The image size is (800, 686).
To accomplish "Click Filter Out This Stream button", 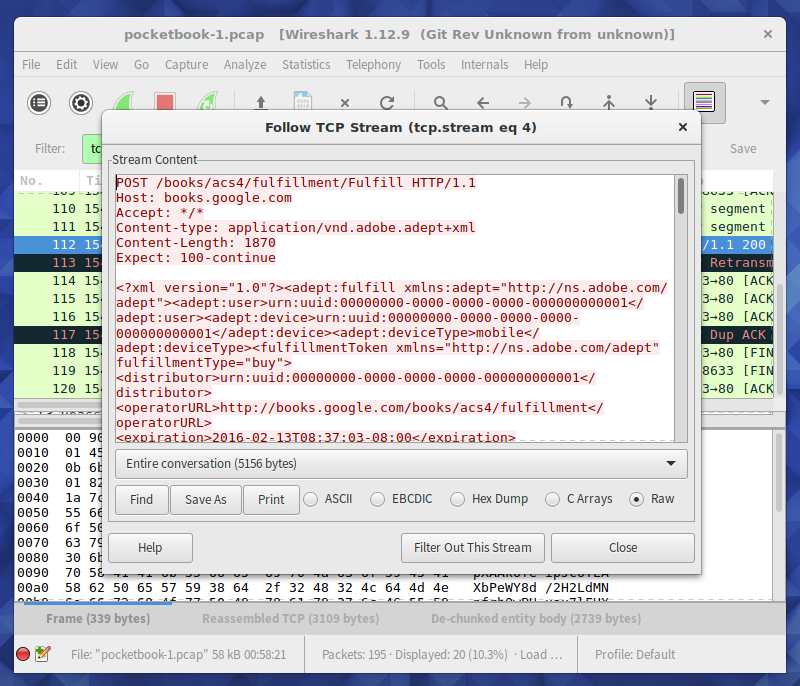I will (472, 548).
